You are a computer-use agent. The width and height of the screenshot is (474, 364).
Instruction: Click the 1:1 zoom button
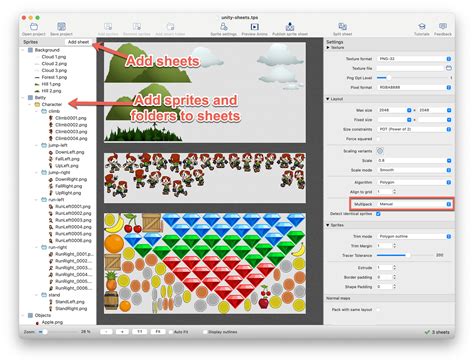coord(140,332)
